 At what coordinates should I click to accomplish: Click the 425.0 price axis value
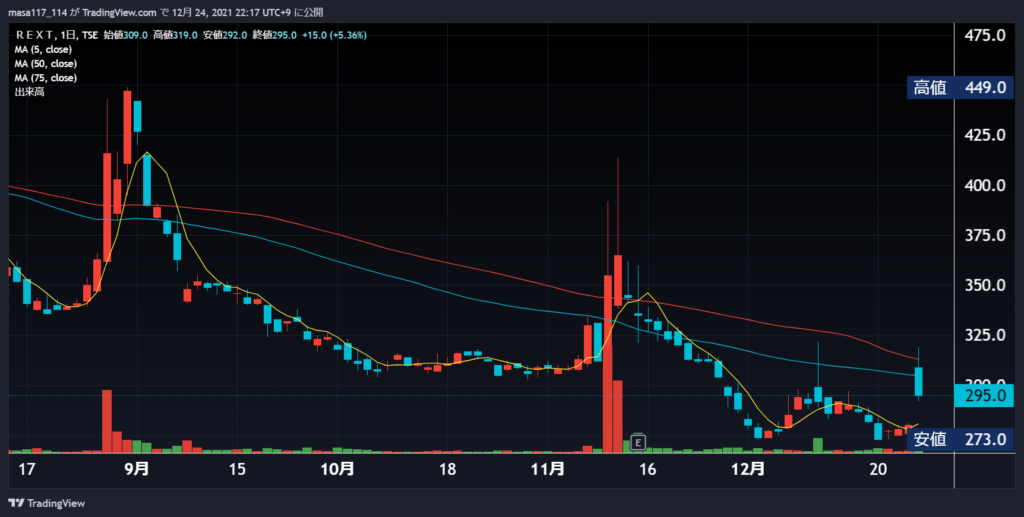(985, 135)
